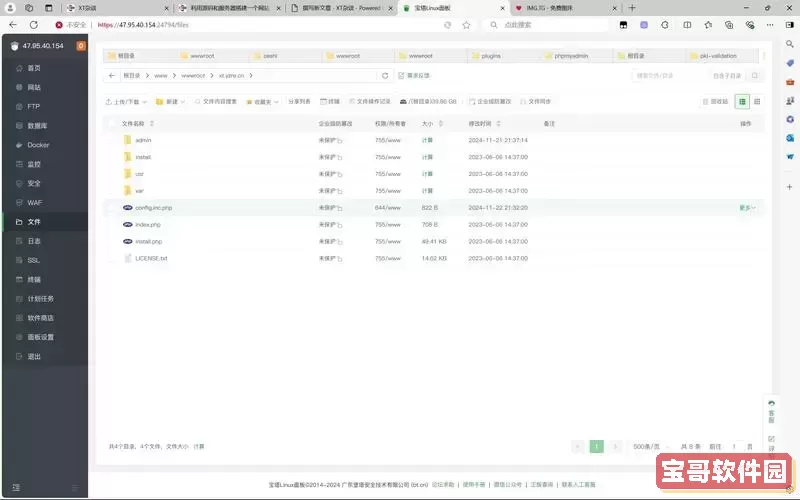The height and width of the screenshot is (500, 800).
Task: Sort by 大小 column arrows
Action: coord(441,124)
